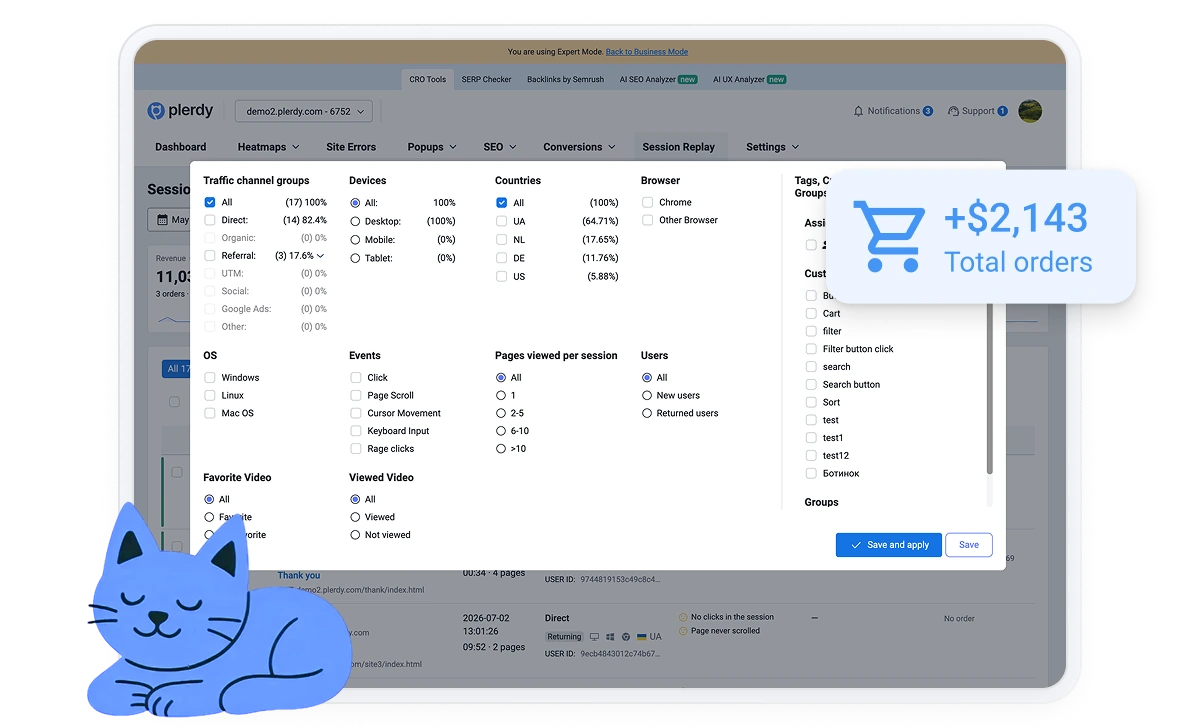Viewport: 1200px width, 728px height.
Task: Switch to SERP Checker tool
Action: [487, 79]
